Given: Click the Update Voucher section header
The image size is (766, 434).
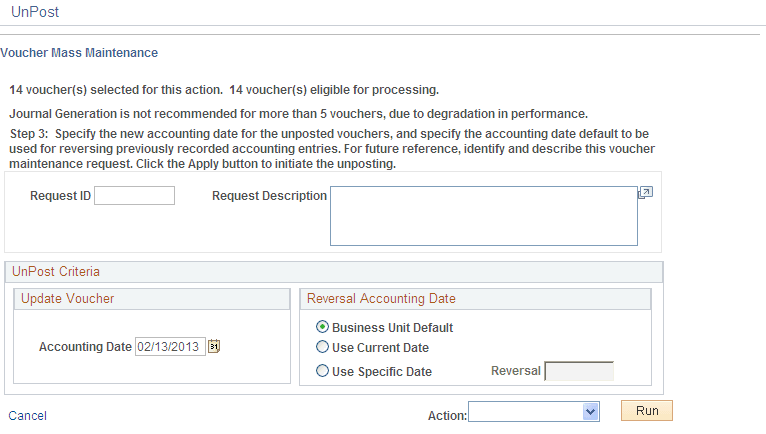Looking at the screenshot, I should pyautogui.click(x=67, y=298).
